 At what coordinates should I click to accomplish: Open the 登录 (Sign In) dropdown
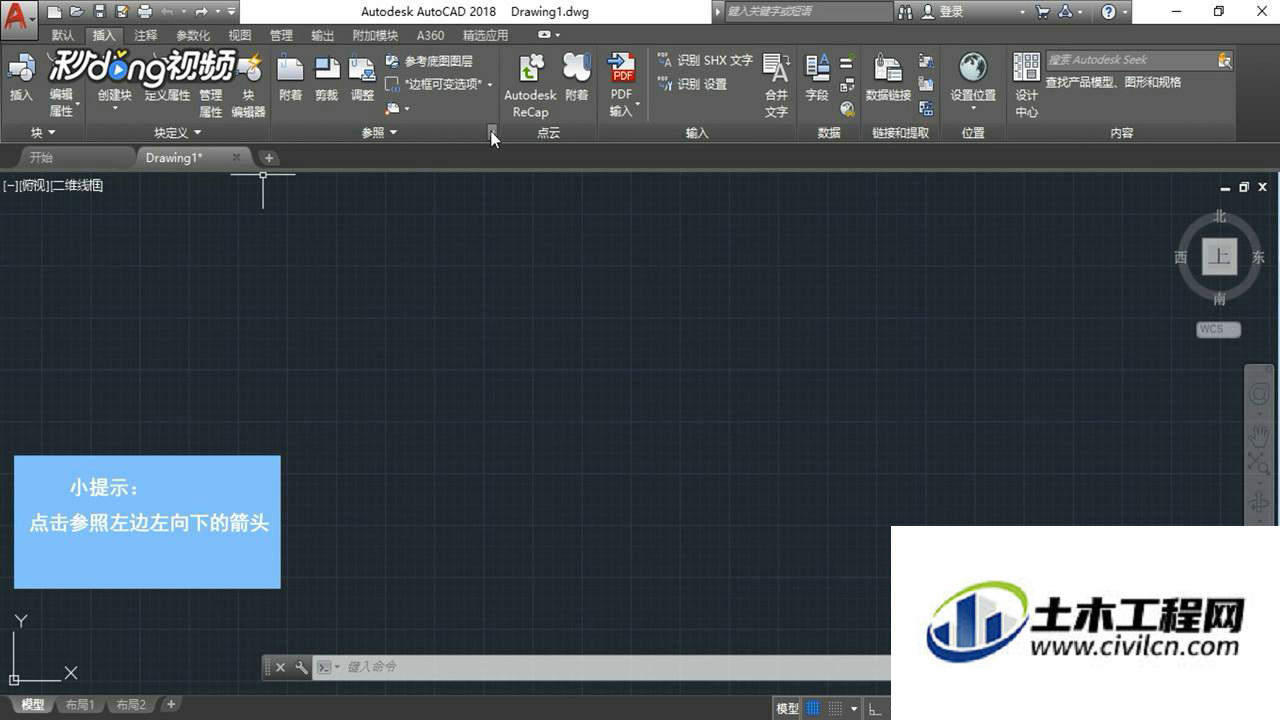coord(1023,12)
